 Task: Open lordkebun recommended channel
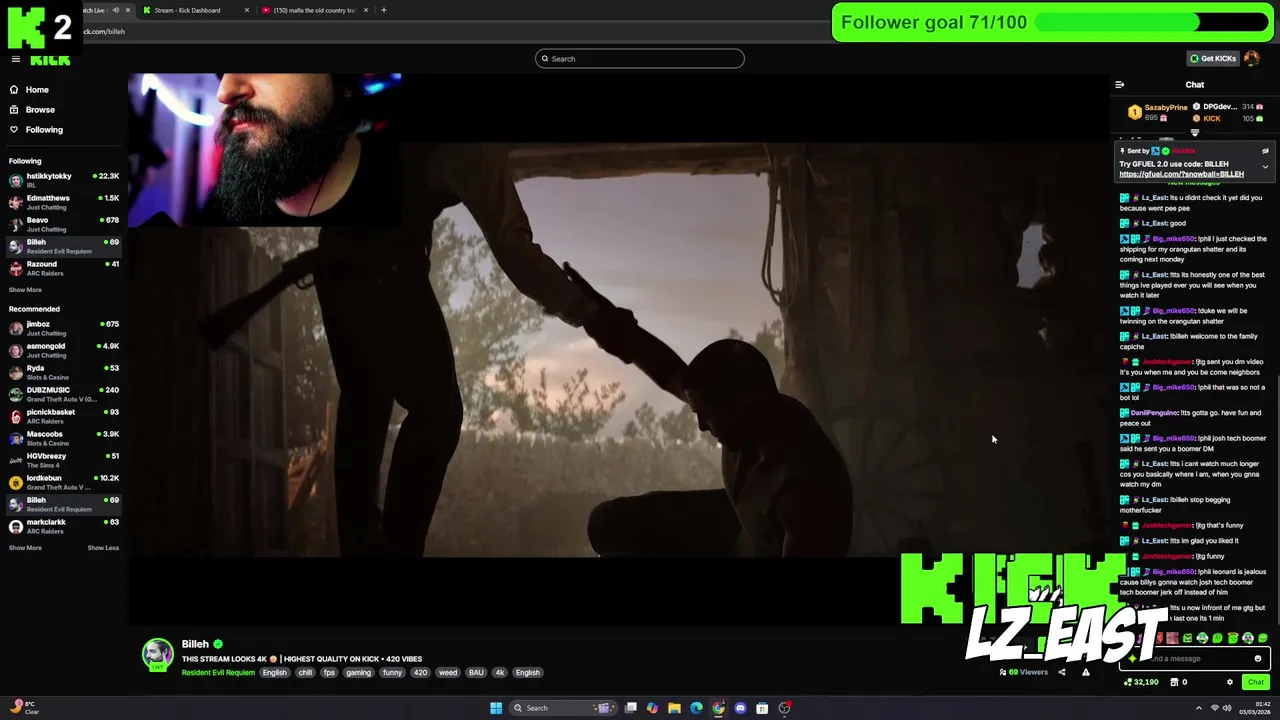(x=63, y=482)
